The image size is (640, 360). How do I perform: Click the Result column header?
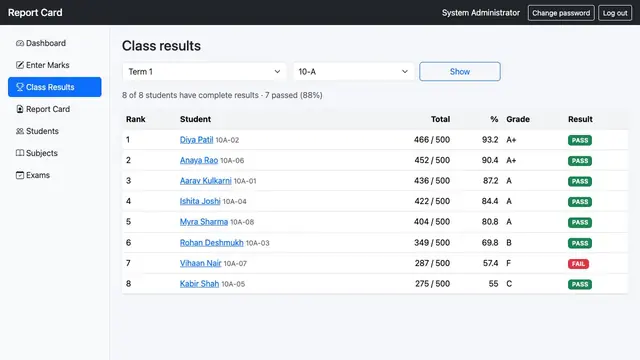point(580,119)
